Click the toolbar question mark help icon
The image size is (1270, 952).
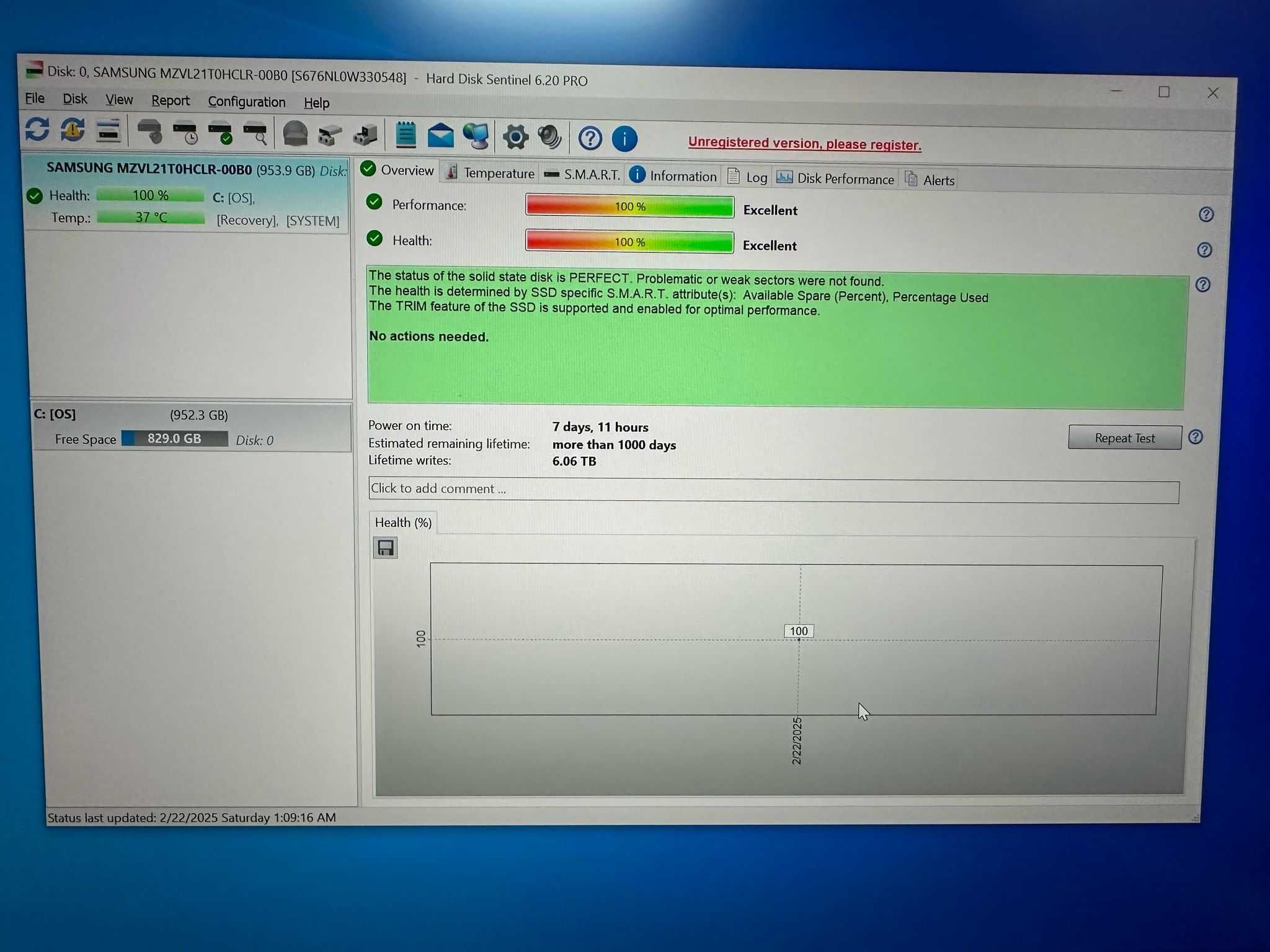point(590,138)
